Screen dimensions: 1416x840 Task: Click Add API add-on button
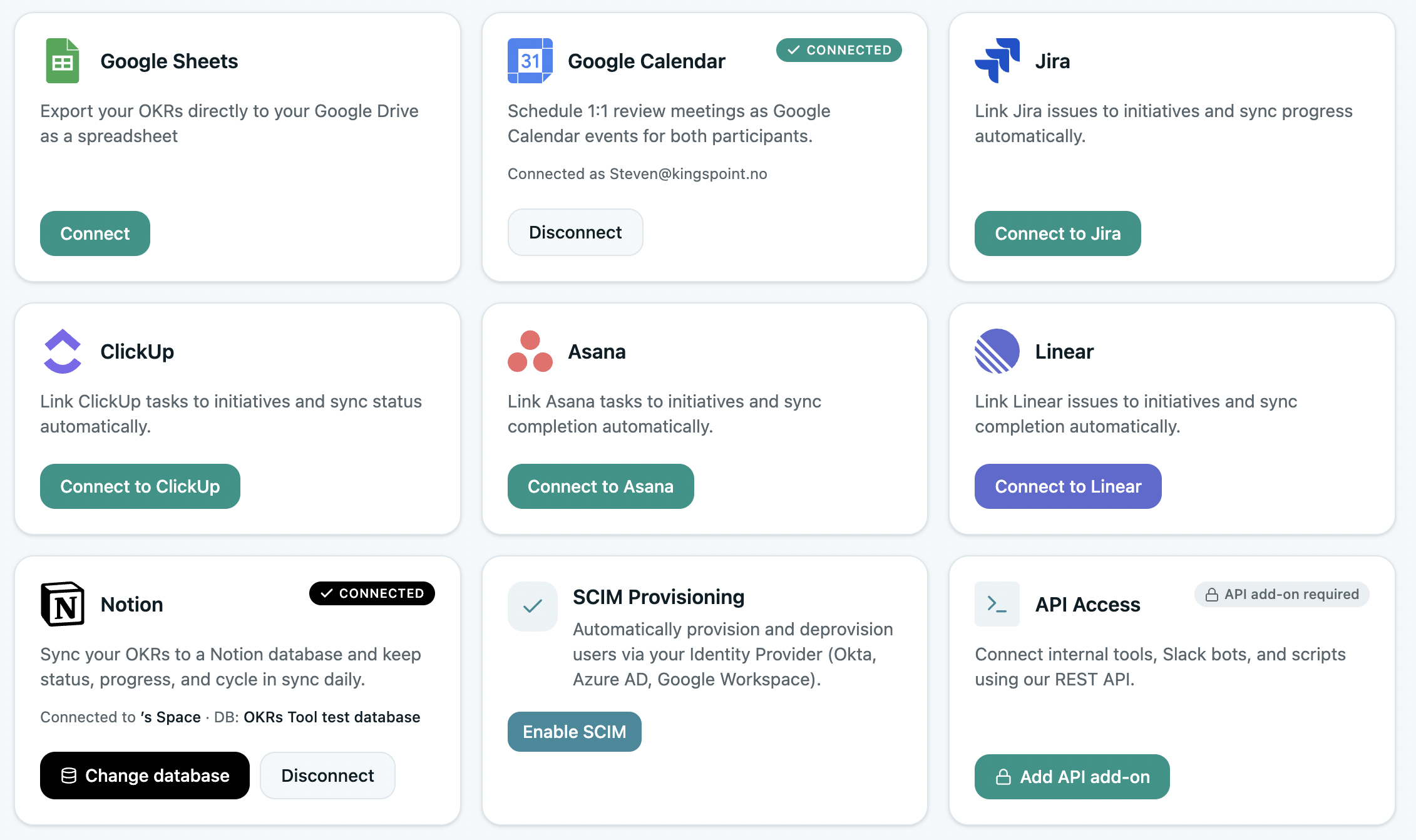point(1072,777)
